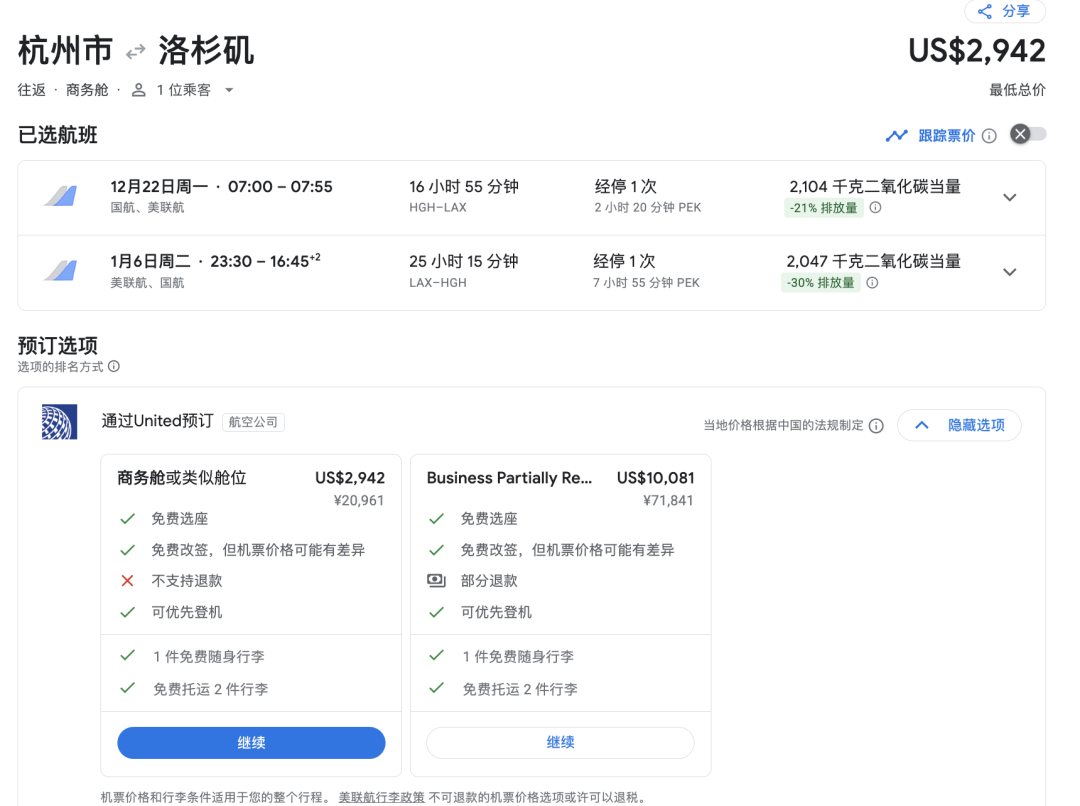Click 继续 for the US$2,942 fare
The height and width of the screenshot is (806, 1080).
point(251,743)
